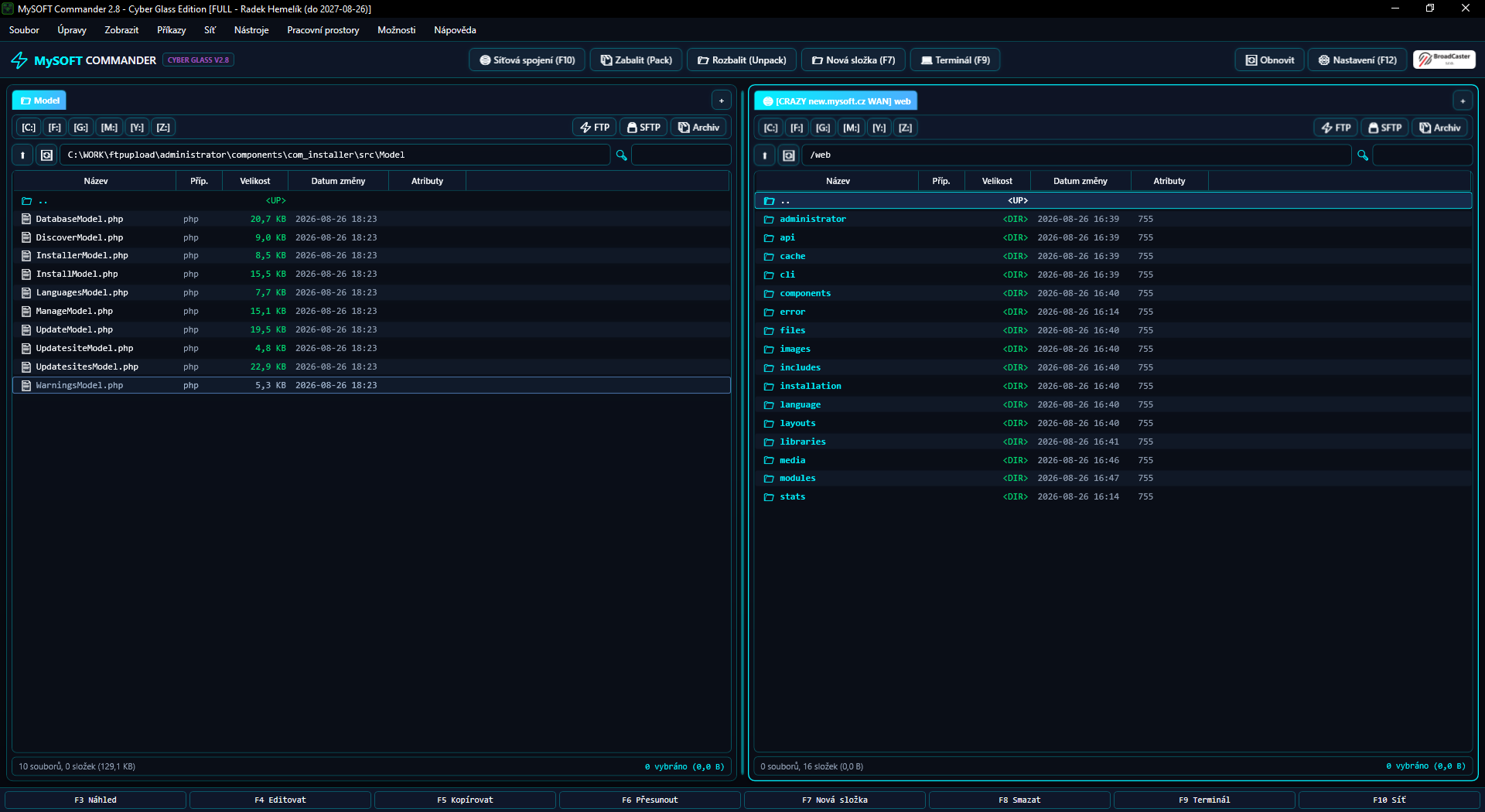Click F3 Náhled in bottom bar
This screenshot has height=812, width=1485.
click(x=95, y=800)
